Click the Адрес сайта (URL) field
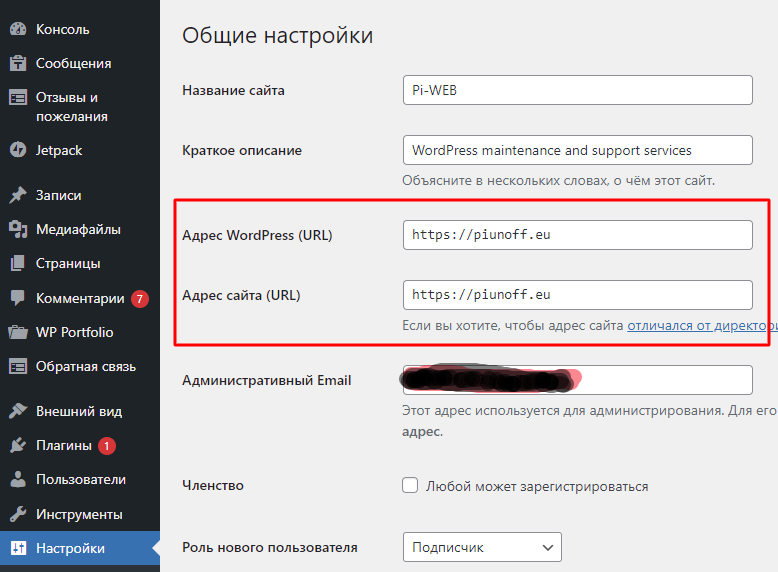 click(x=578, y=295)
